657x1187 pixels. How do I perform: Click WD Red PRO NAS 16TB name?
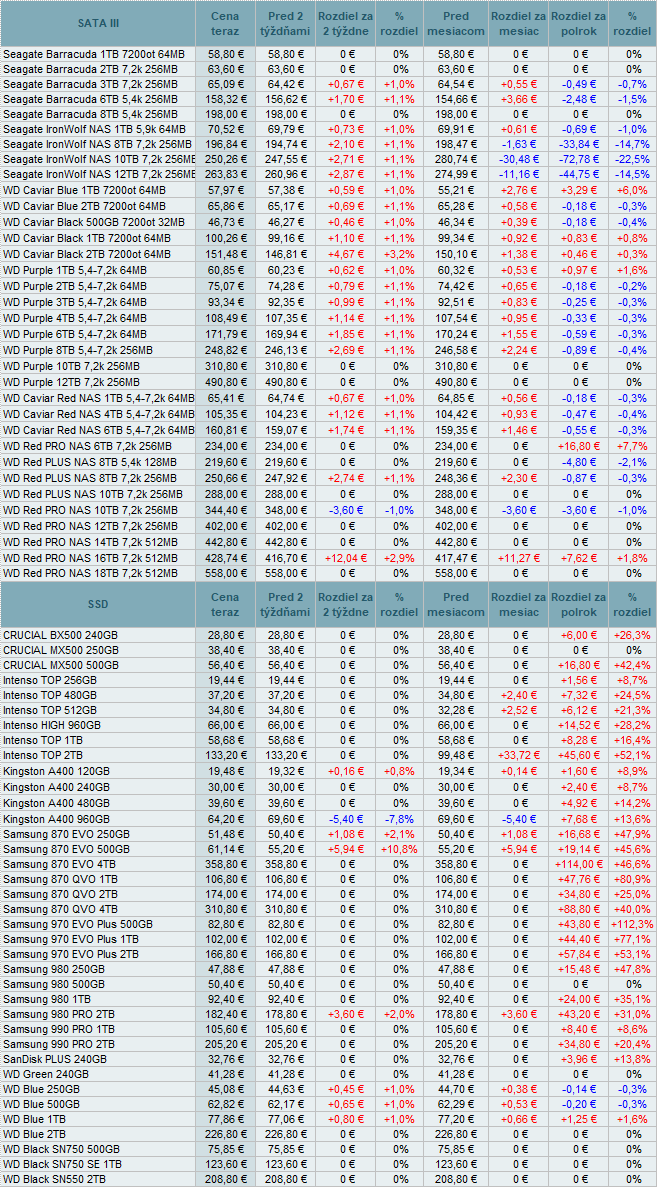point(91,559)
